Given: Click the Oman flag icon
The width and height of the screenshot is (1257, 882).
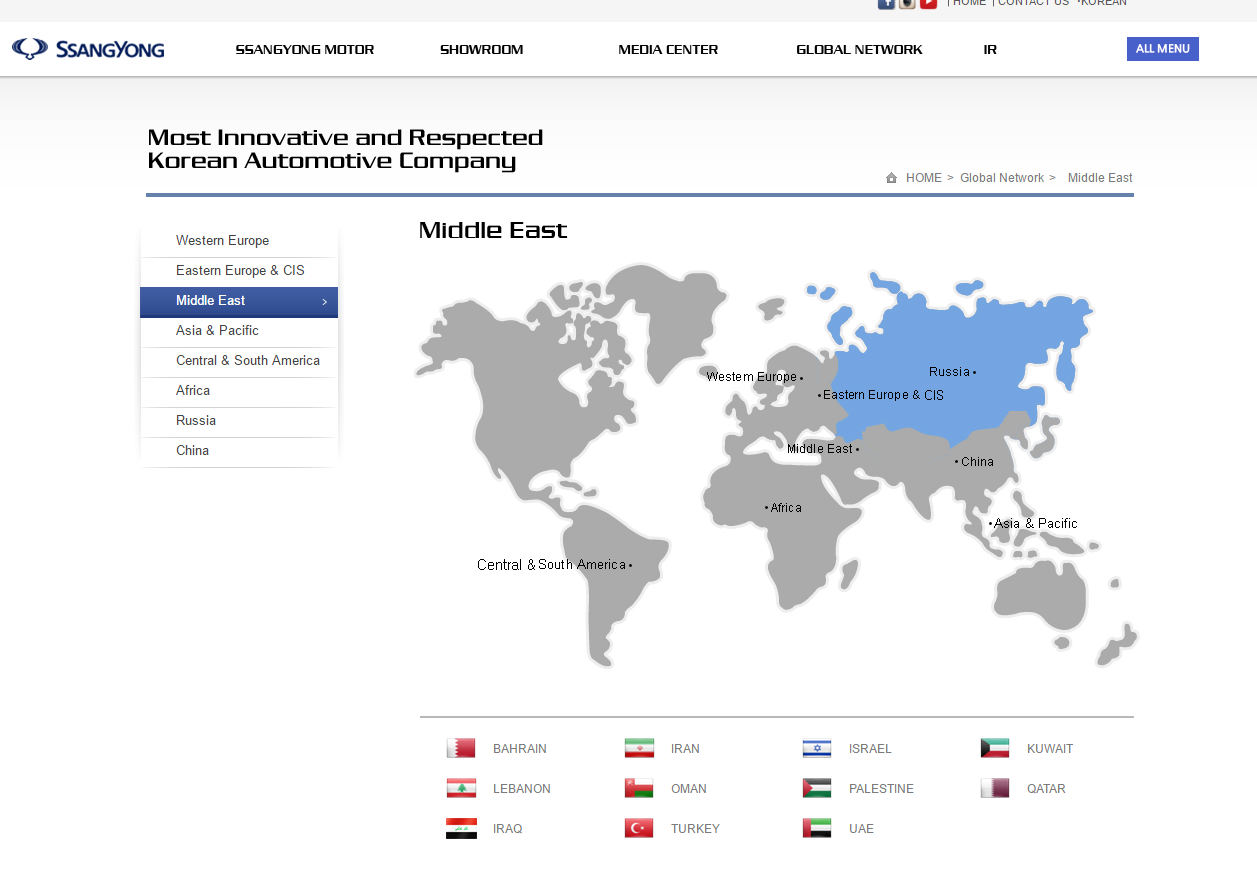Looking at the screenshot, I should click(639, 788).
